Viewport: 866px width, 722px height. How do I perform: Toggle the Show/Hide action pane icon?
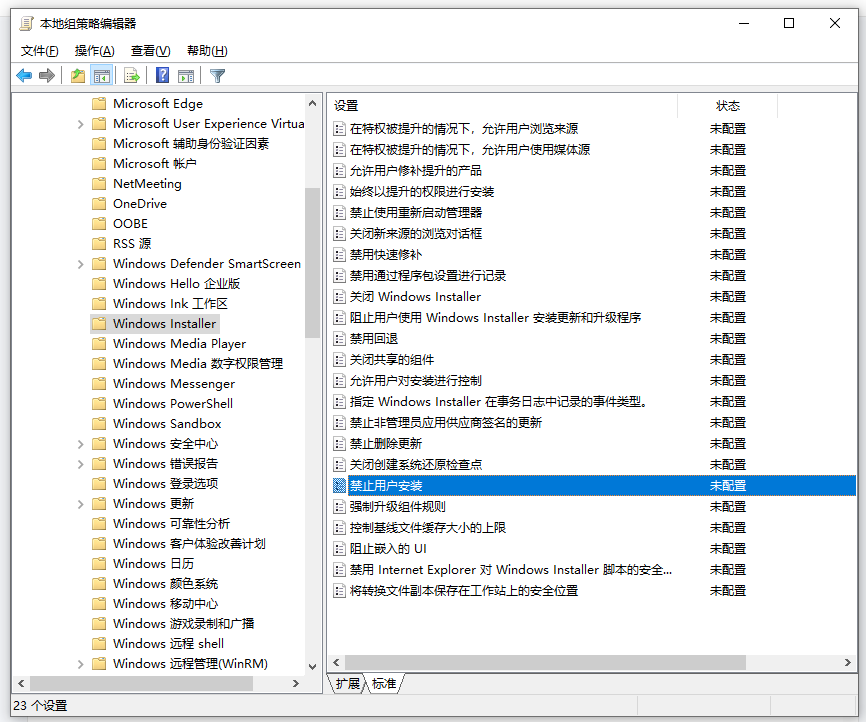click(x=186, y=76)
